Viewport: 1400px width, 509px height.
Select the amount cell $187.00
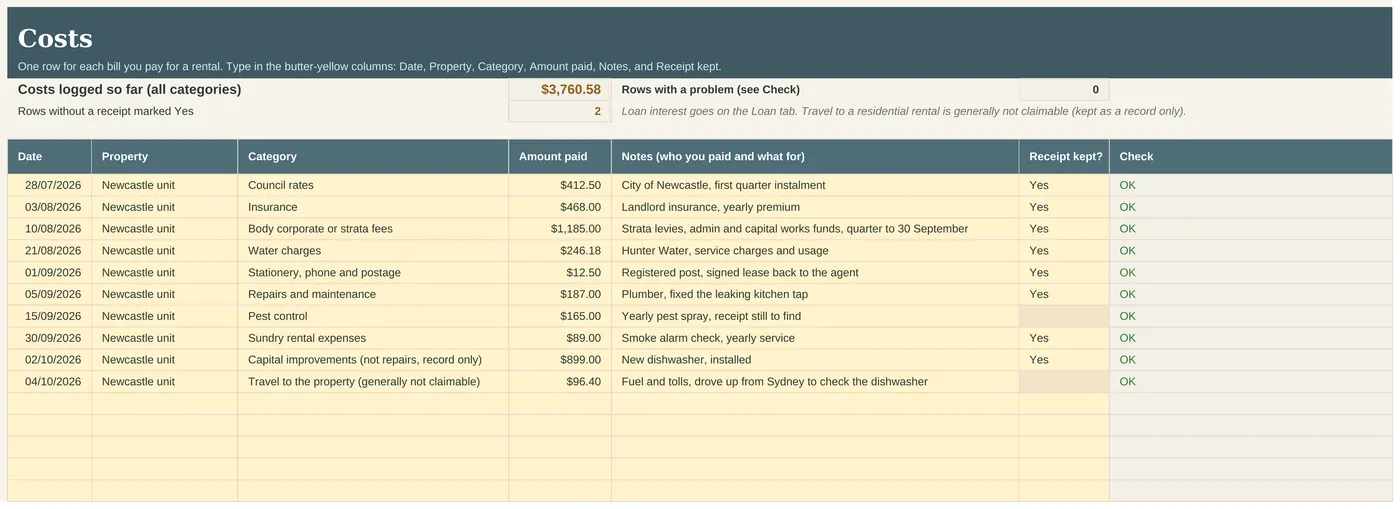[x=560, y=295]
